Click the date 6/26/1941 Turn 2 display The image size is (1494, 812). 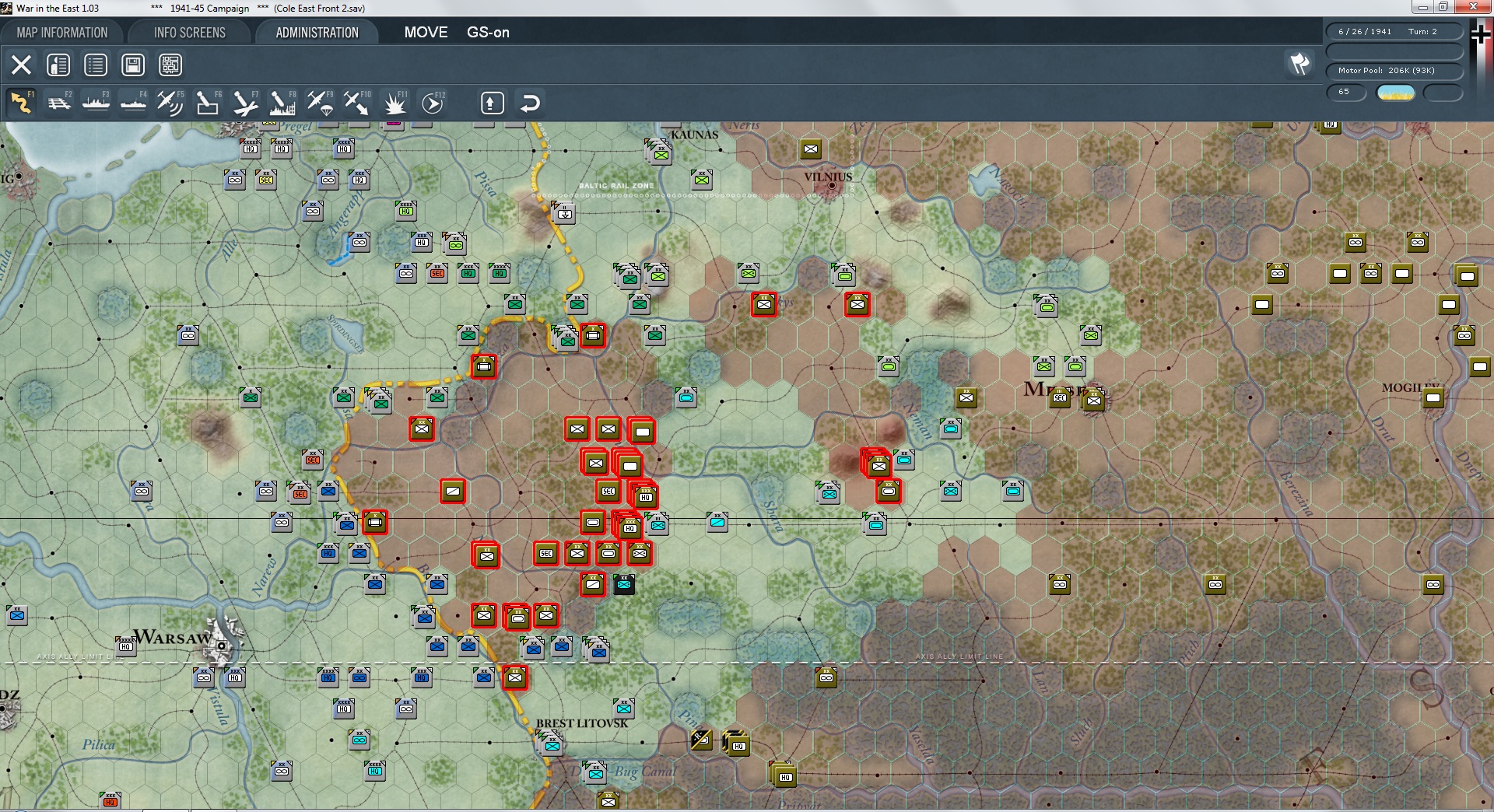click(1394, 32)
